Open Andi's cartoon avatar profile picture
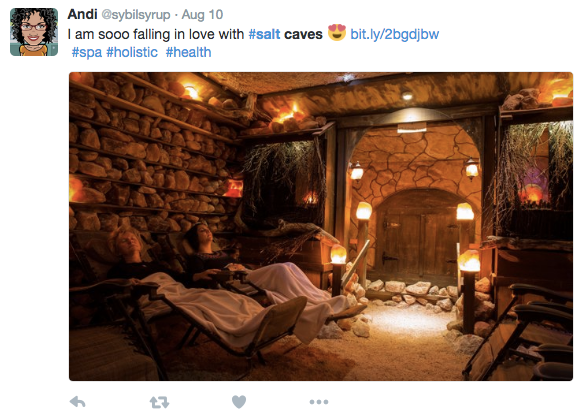Image resolution: width=582 pixels, height=419 pixels. pyautogui.click(x=34, y=32)
